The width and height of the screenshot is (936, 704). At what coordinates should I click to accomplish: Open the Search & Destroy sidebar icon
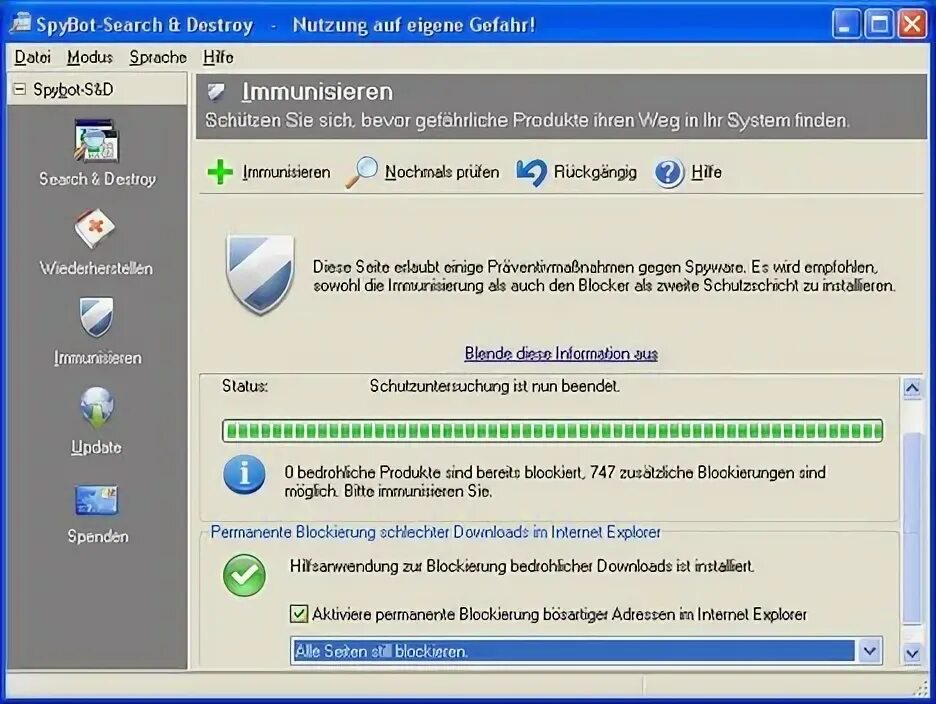[x=97, y=141]
